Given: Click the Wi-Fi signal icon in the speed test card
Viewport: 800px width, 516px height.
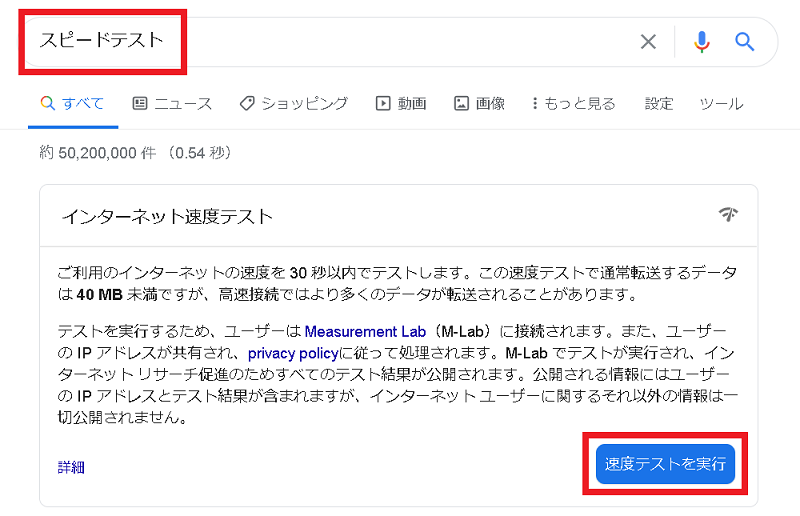Looking at the screenshot, I should coord(728,215).
